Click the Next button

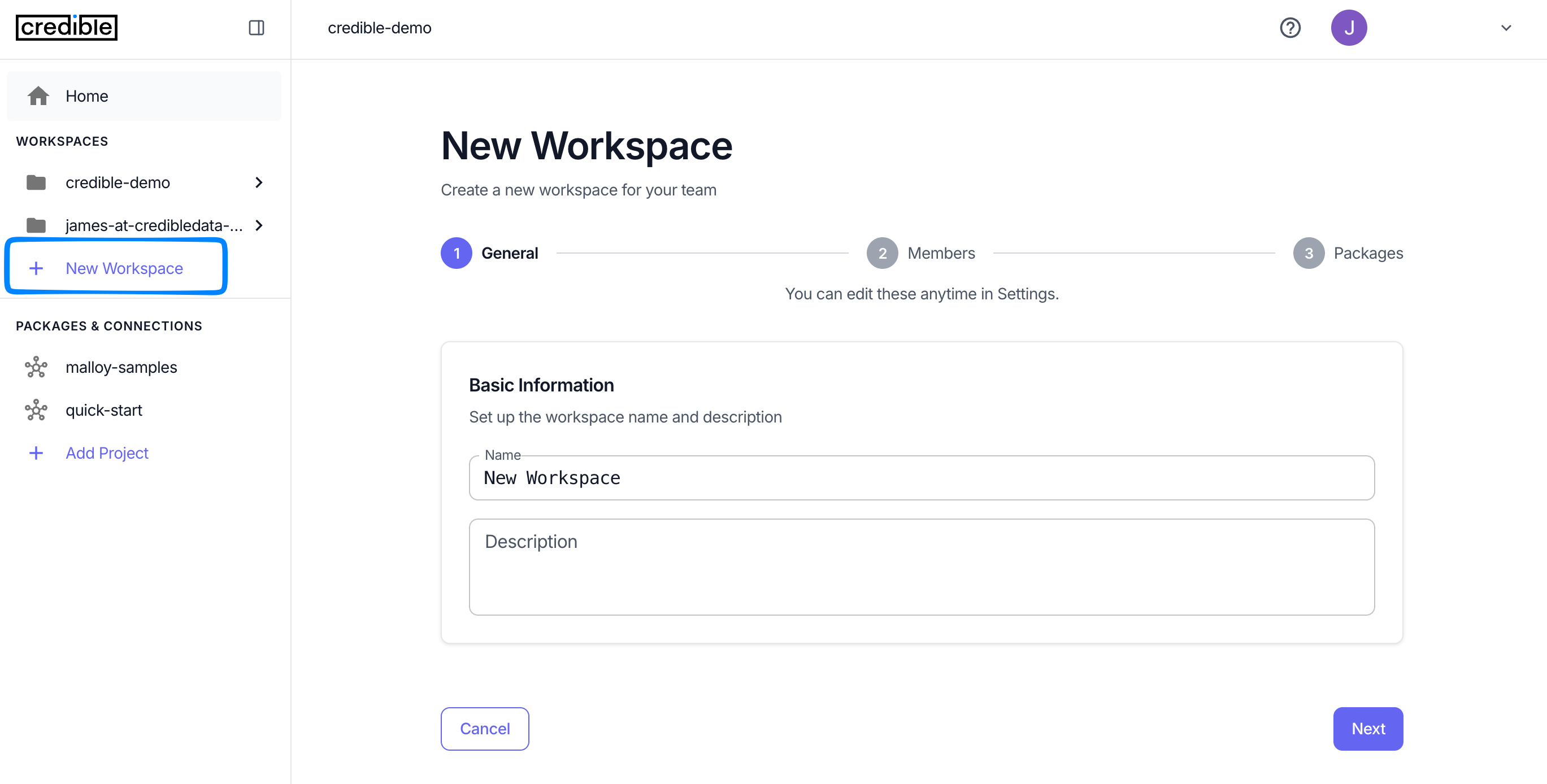(1367, 728)
